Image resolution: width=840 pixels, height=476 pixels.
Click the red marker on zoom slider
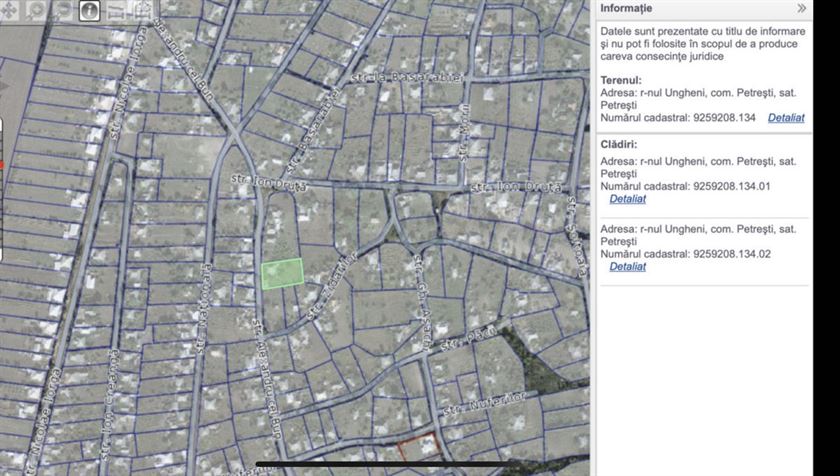click(2, 164)
